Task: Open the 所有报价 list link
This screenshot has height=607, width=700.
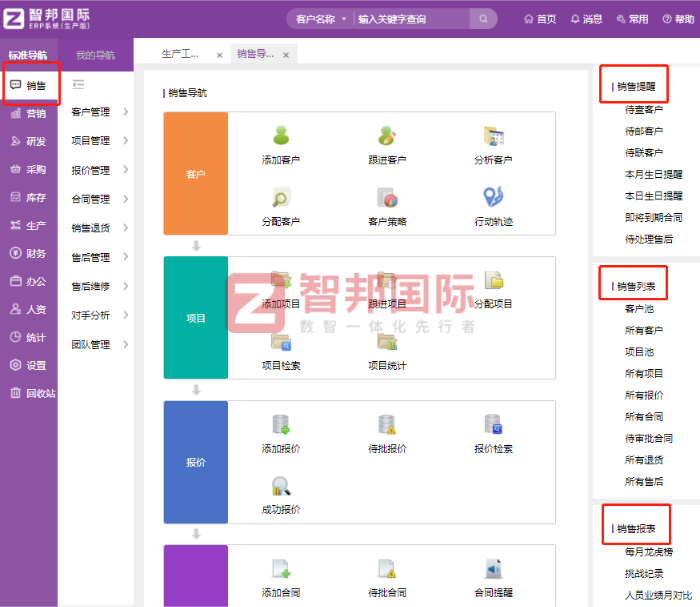Action: click(644, 395)
